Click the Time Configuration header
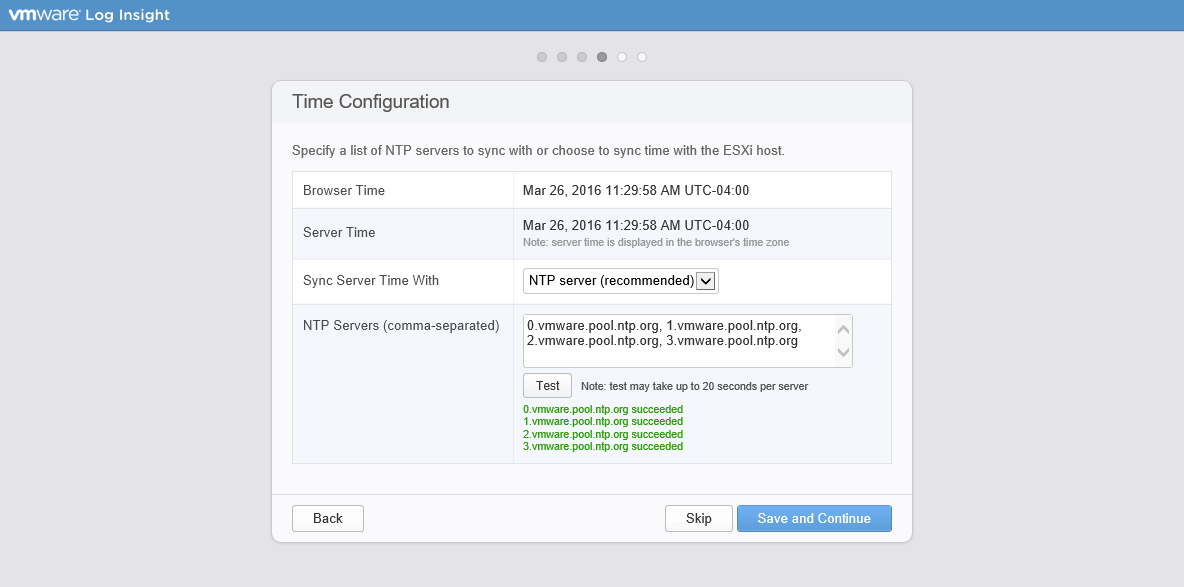This screenshot has height=587, width=1184. click(x=372, y=102)
